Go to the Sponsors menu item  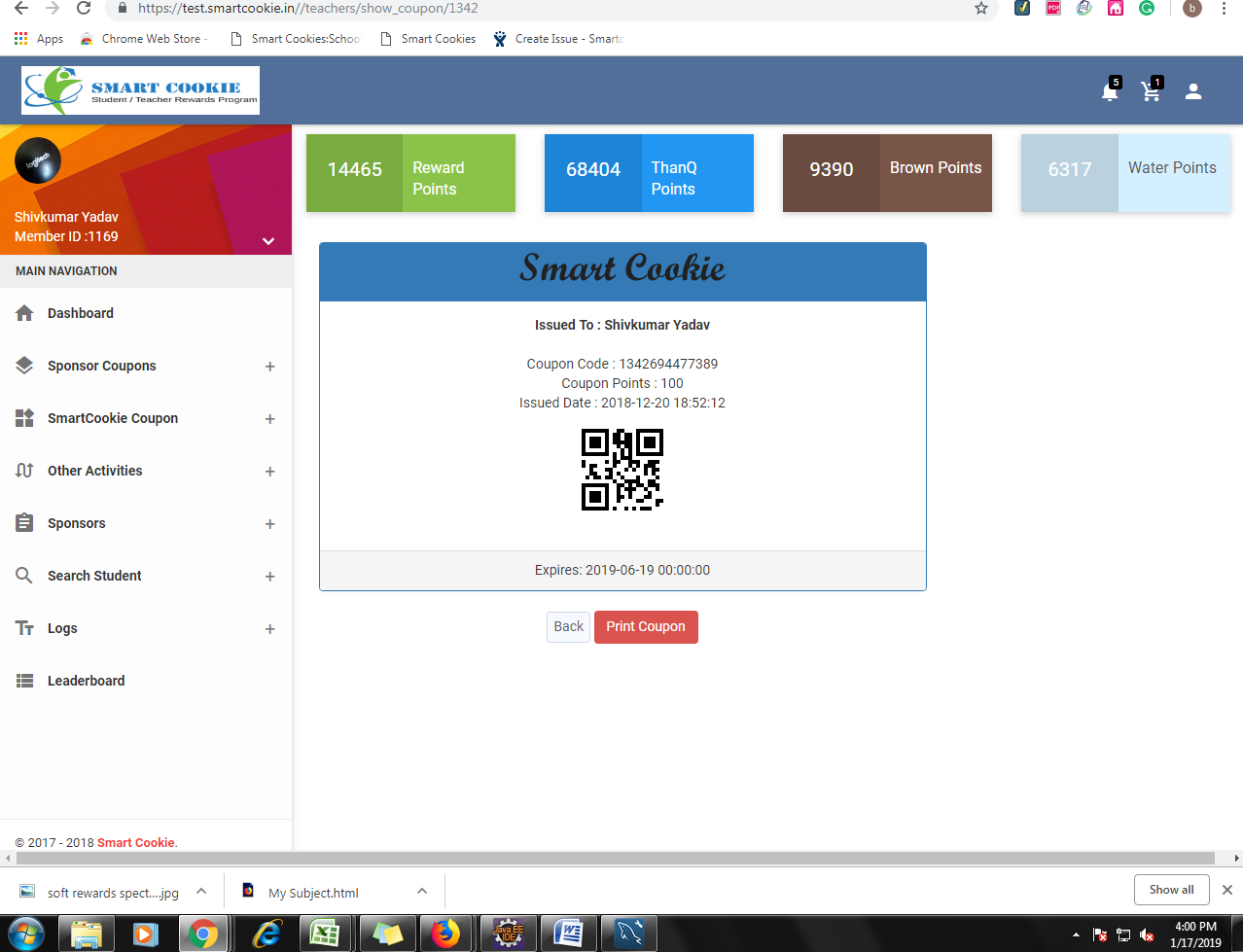(x=77, y=523)
